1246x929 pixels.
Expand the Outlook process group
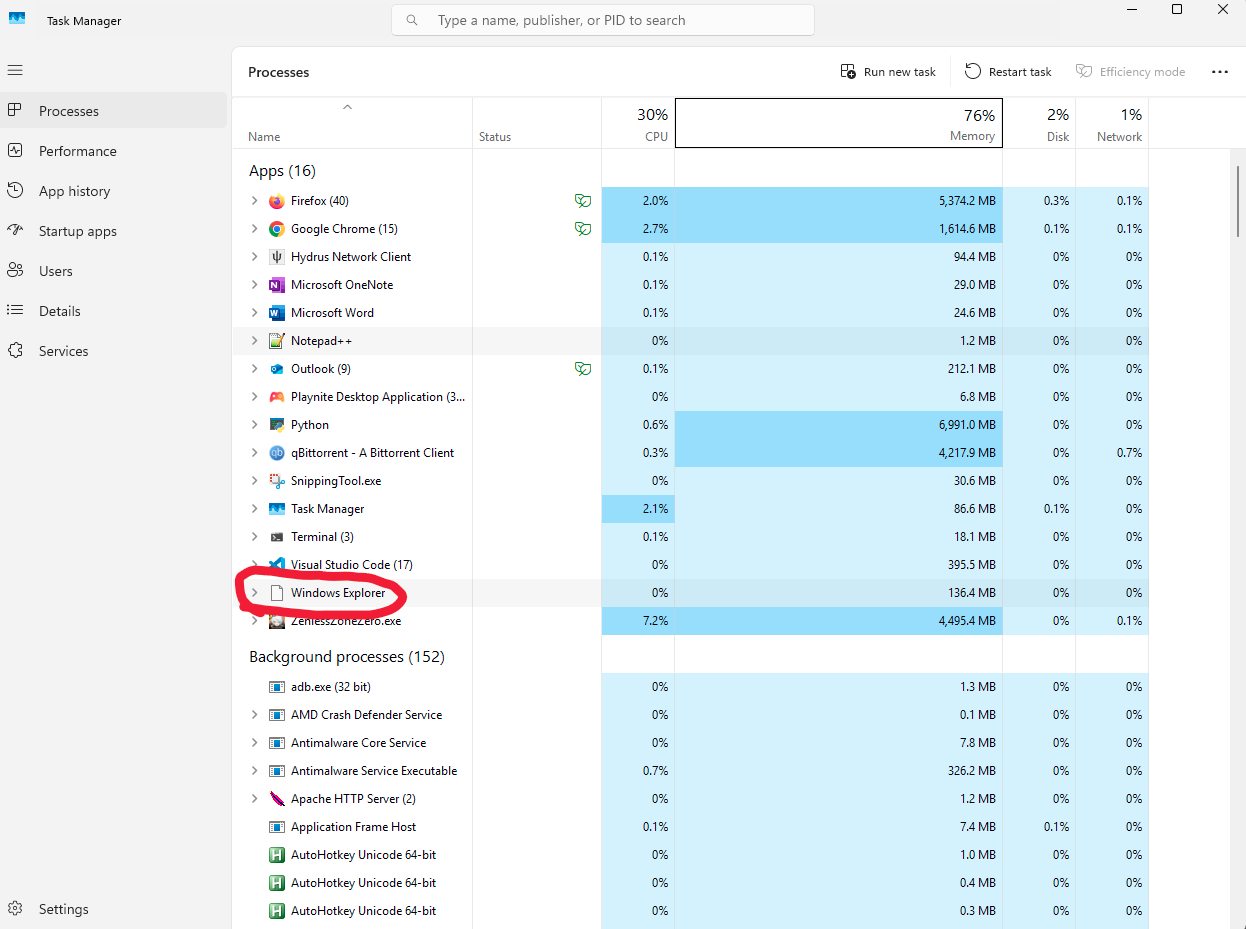254,369
